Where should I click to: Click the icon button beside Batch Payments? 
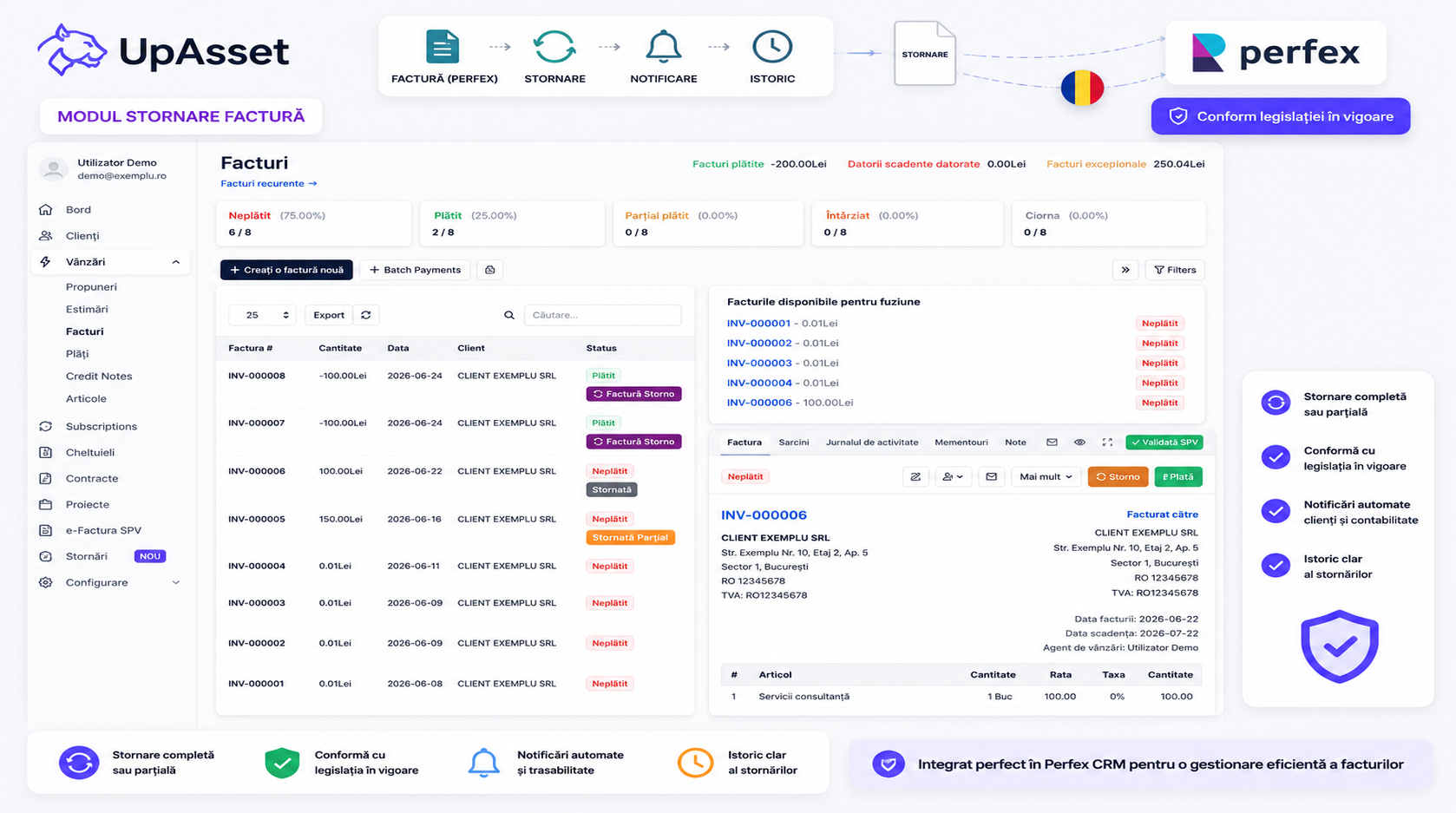490,270
